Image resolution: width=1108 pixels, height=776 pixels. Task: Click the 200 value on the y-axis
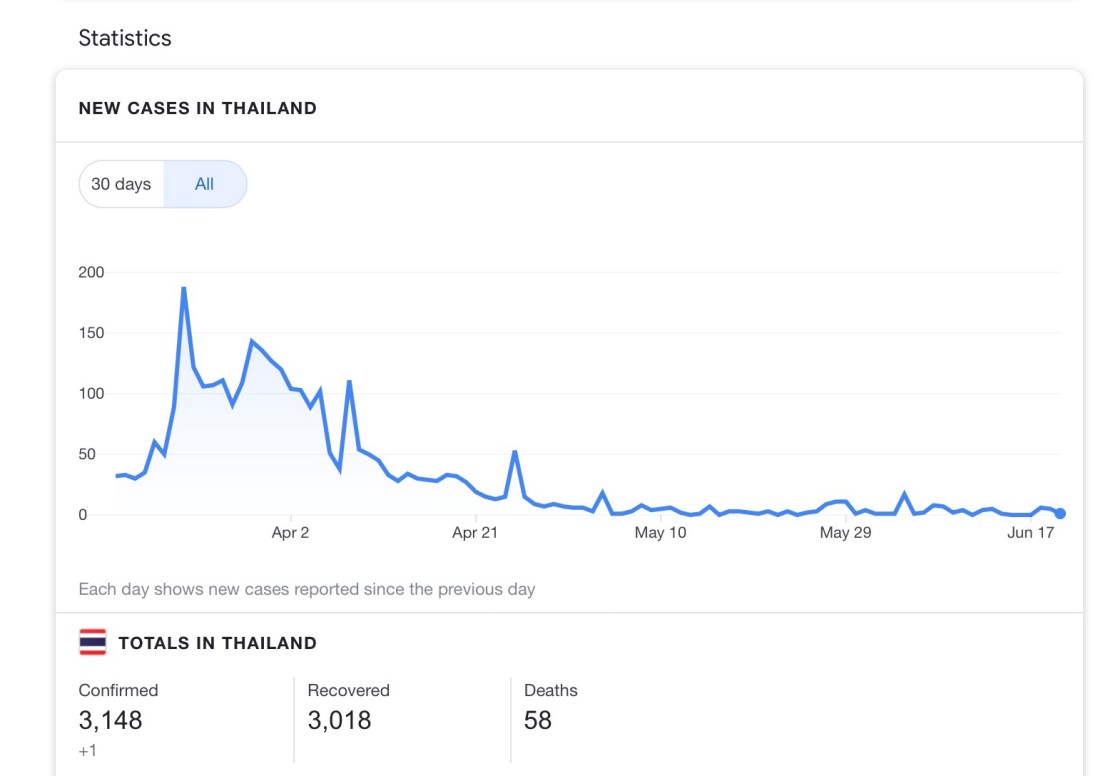pyautogui.click(x=91, y=272)
